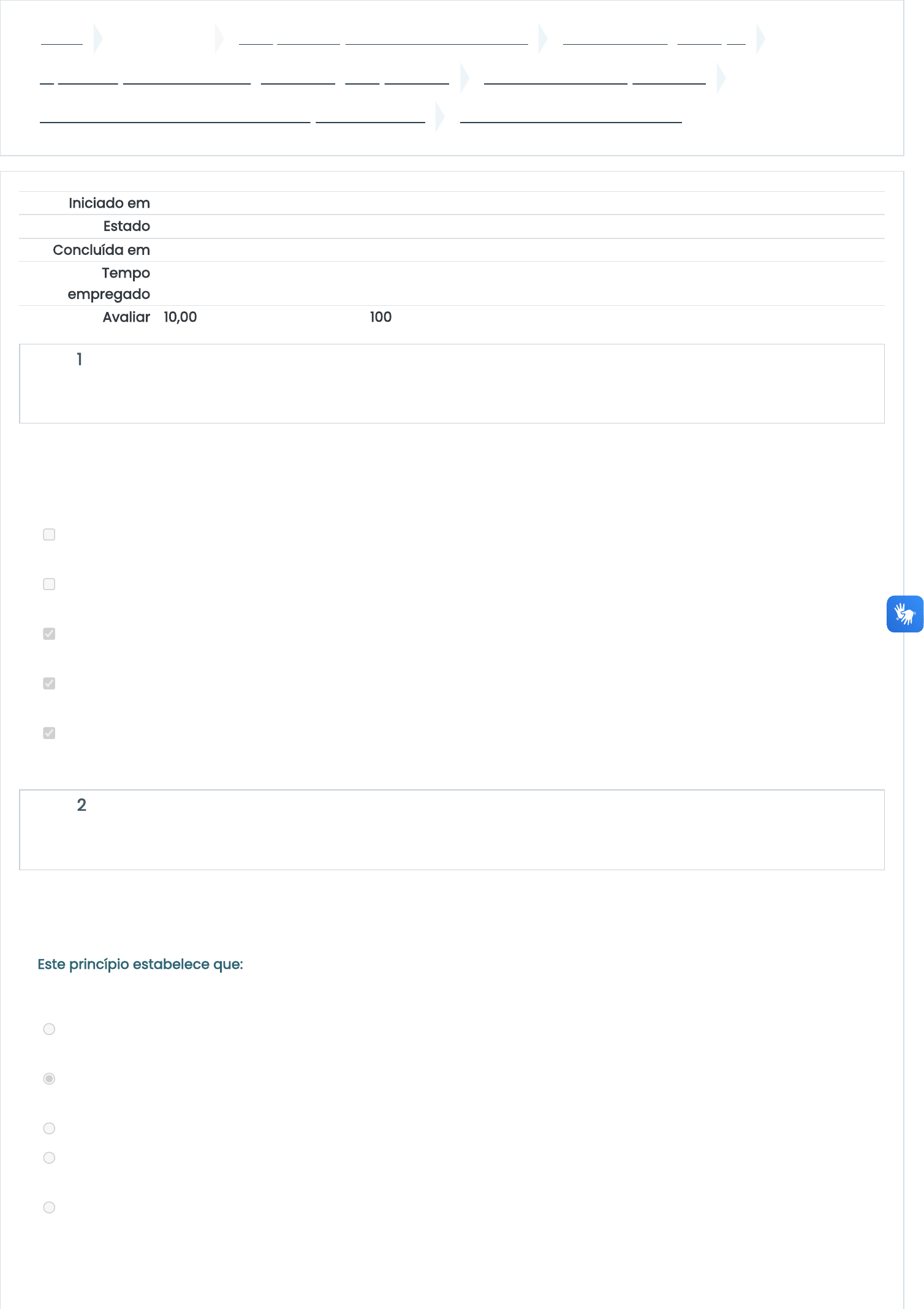The width and height of the screenshot is (924, 1309).
Task: Untick the middle checked checkbox of question 1
Action: pyautogui.click(x=49, y=683)
